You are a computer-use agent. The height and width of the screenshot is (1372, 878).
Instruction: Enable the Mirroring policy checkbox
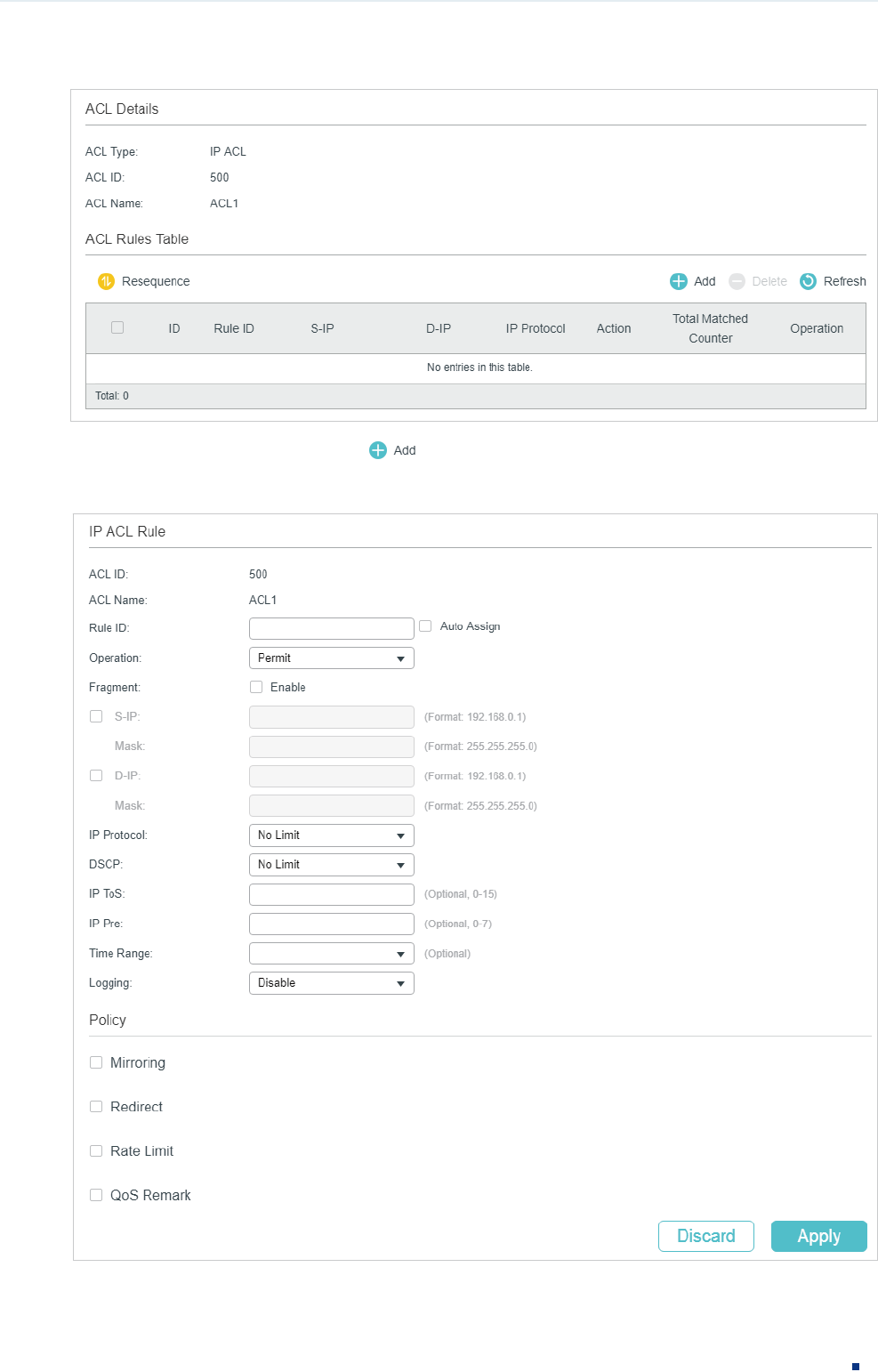click(96, 1062)
